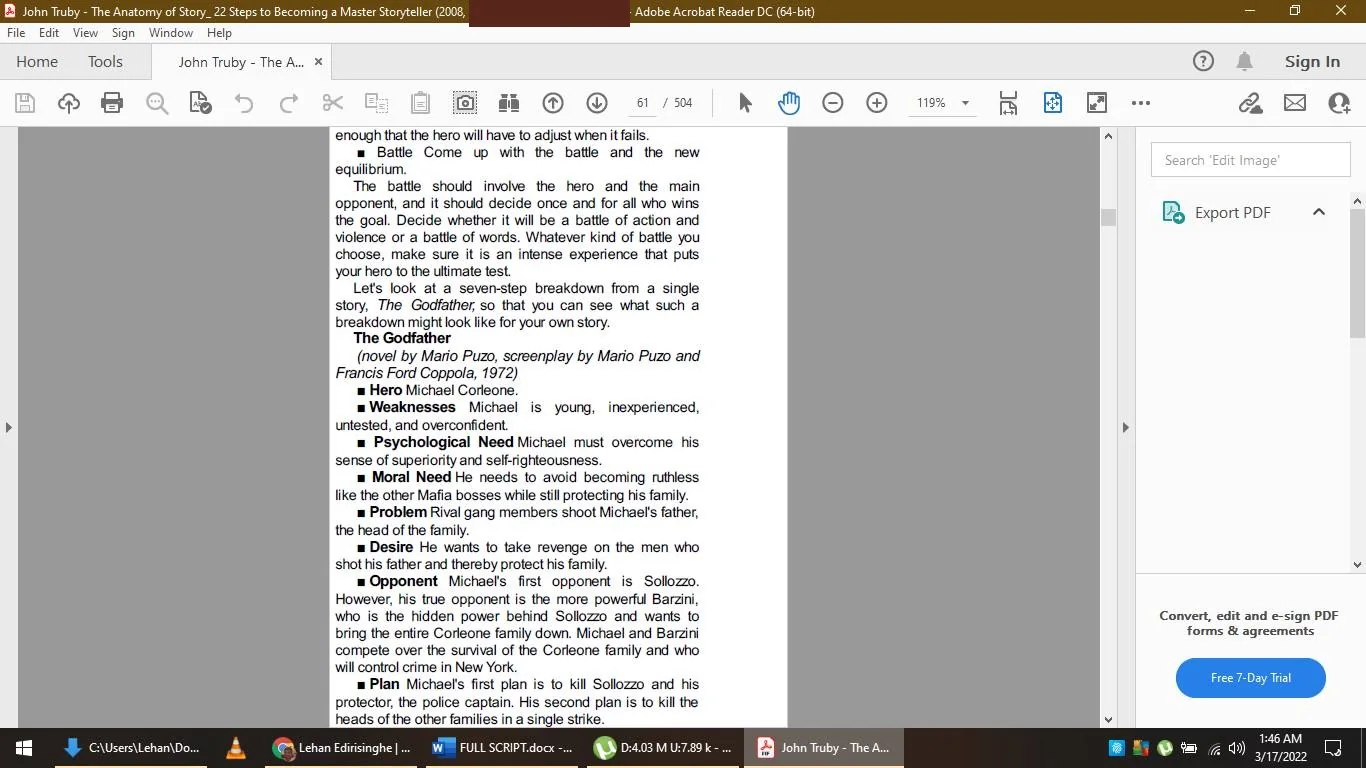
Task: Collapse the right tools pane
Action: click(x=1125, y=427)
